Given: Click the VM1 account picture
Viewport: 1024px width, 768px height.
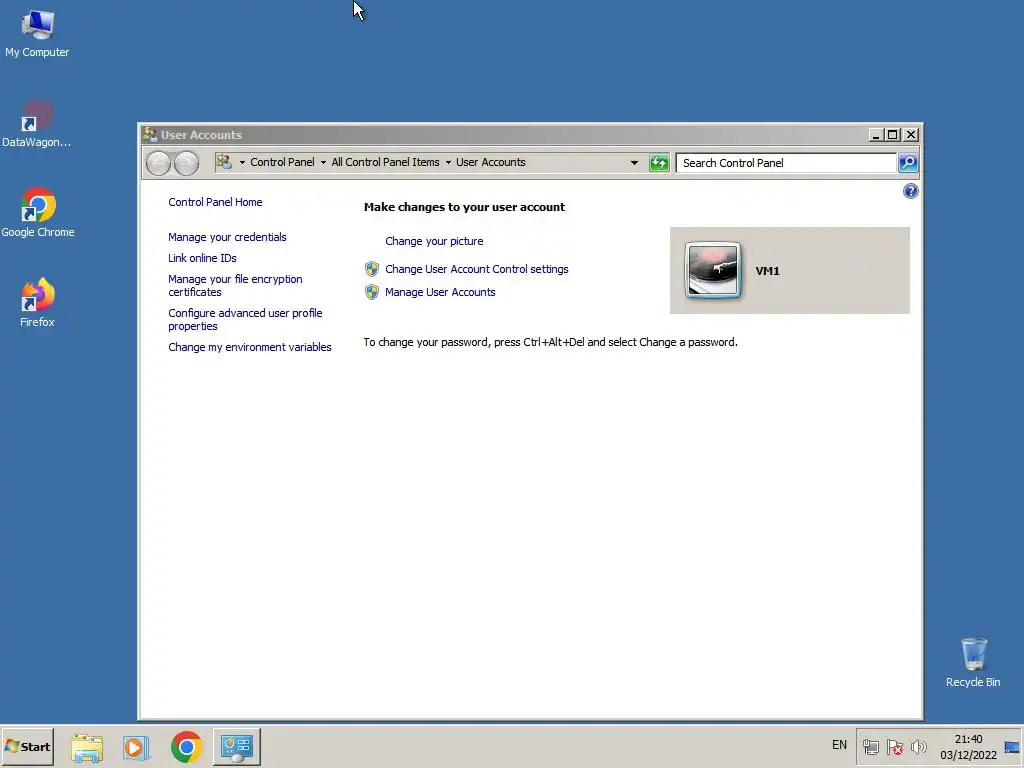Looking at the screenshot, I should coord(712,270).
